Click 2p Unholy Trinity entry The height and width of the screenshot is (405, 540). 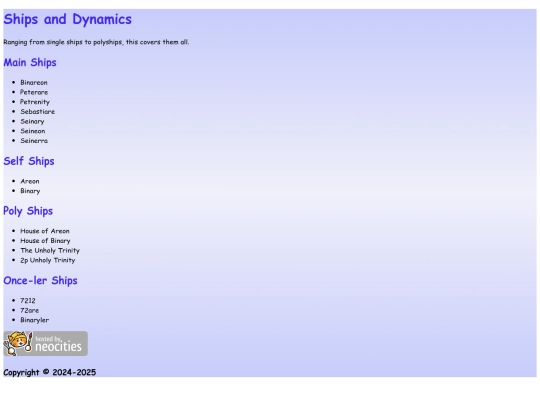click(x=48, y=260)
